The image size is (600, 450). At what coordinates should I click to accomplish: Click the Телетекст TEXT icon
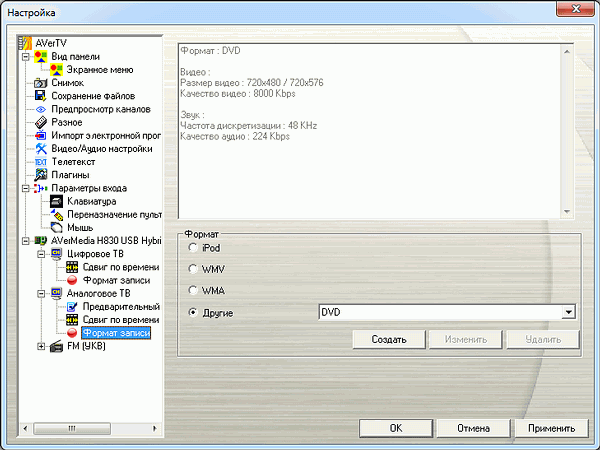pos(41,162)
